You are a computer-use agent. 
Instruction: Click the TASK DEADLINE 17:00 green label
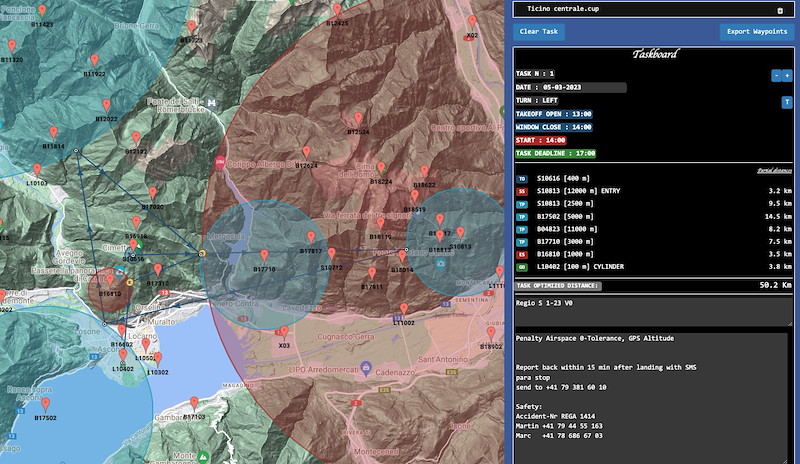click(555, 153)
